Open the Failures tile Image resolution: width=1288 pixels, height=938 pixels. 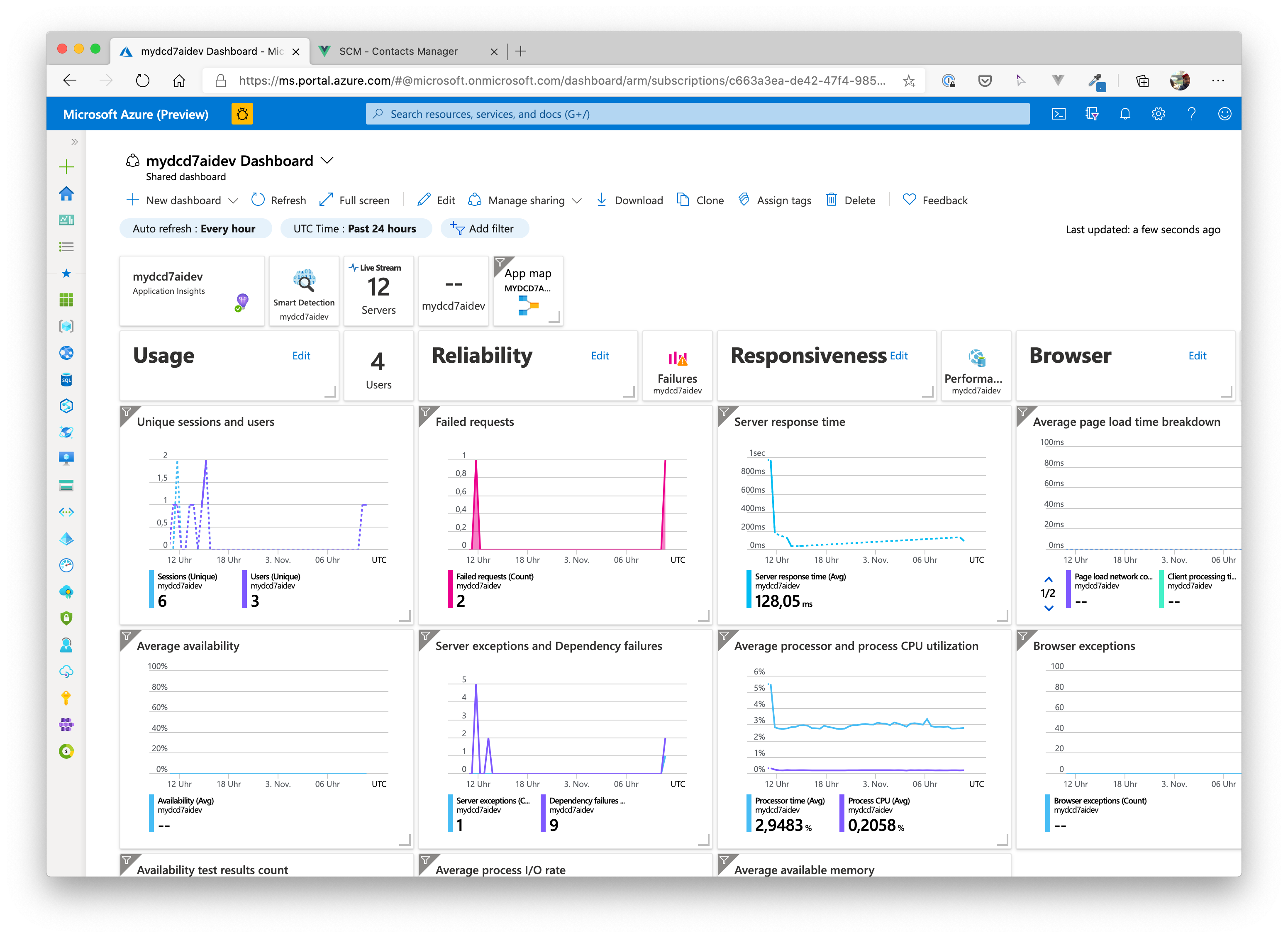677,366
